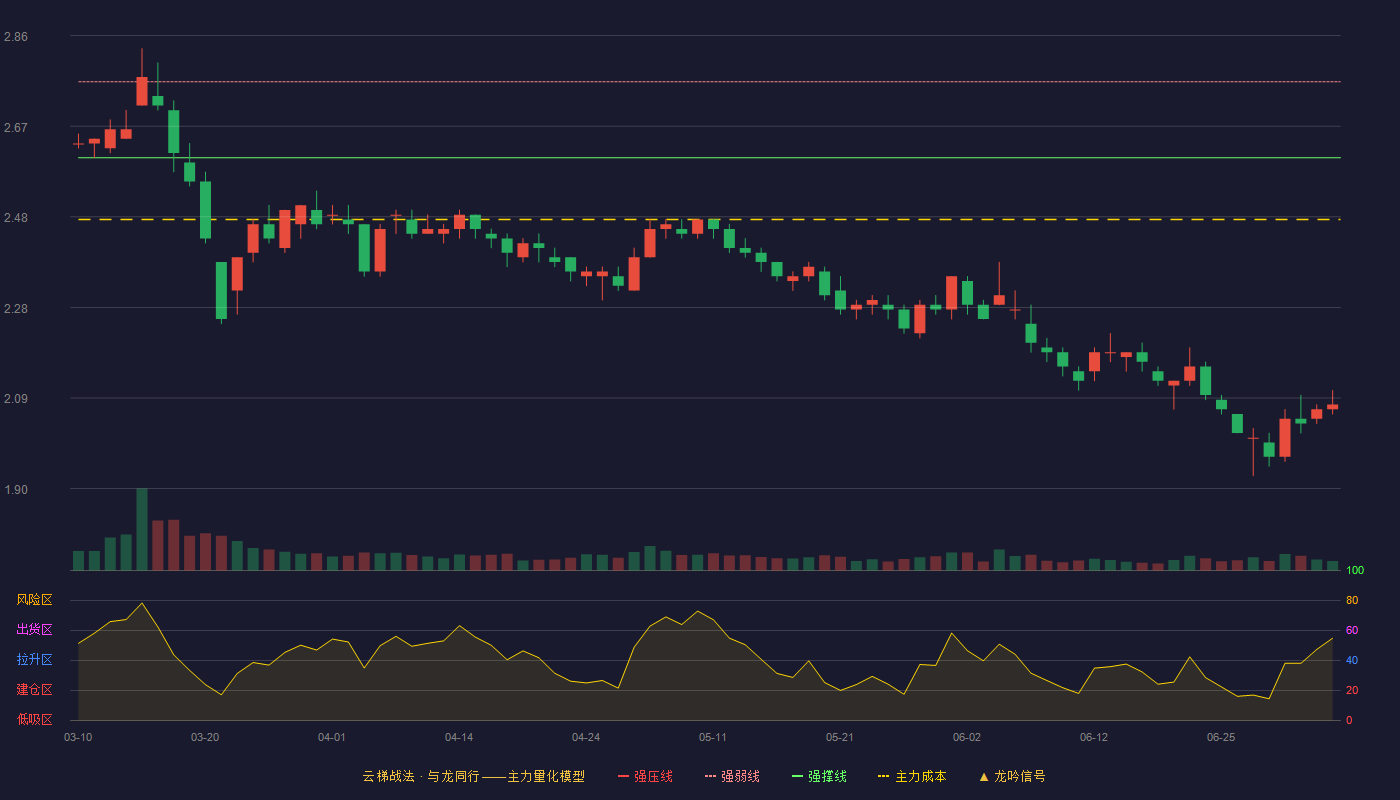
Task: Click the green 100 indicator axis value
Action: tap(1355, 570)
